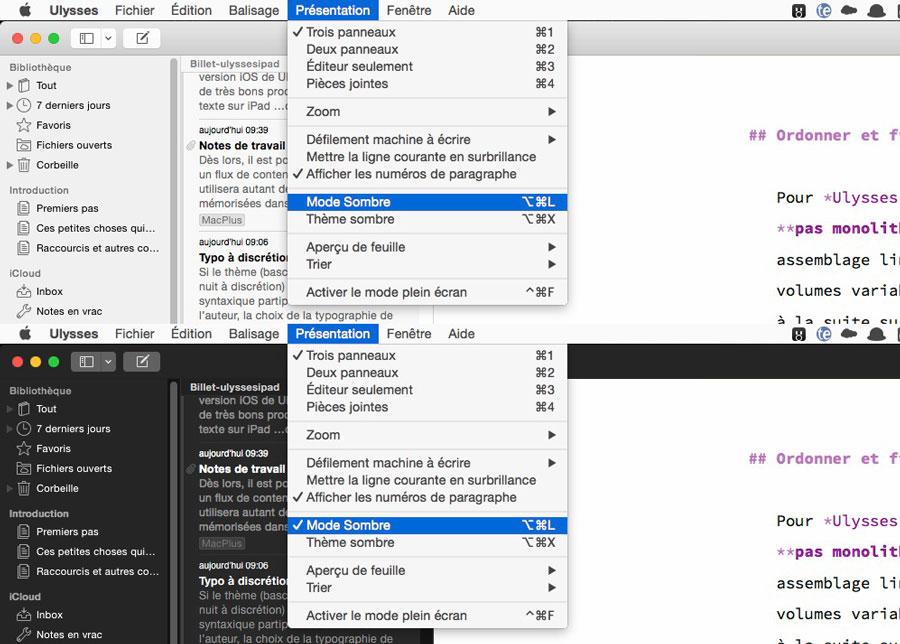Image resolution: width=900 pixels, height=644 pixels.
Task: Click the cloud status icon in the upper menu bar
Action: pyautogui.click(x=848, y=10)
